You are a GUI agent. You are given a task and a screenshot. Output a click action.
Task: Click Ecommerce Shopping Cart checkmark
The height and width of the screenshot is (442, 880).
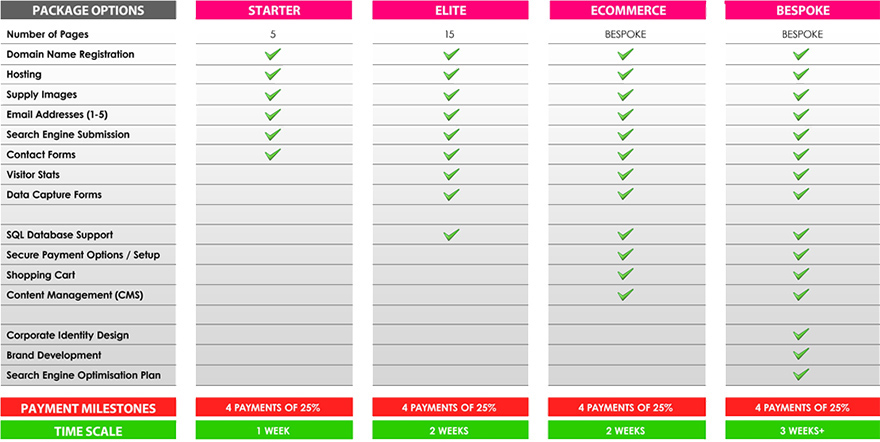click(x=625, y=275)
